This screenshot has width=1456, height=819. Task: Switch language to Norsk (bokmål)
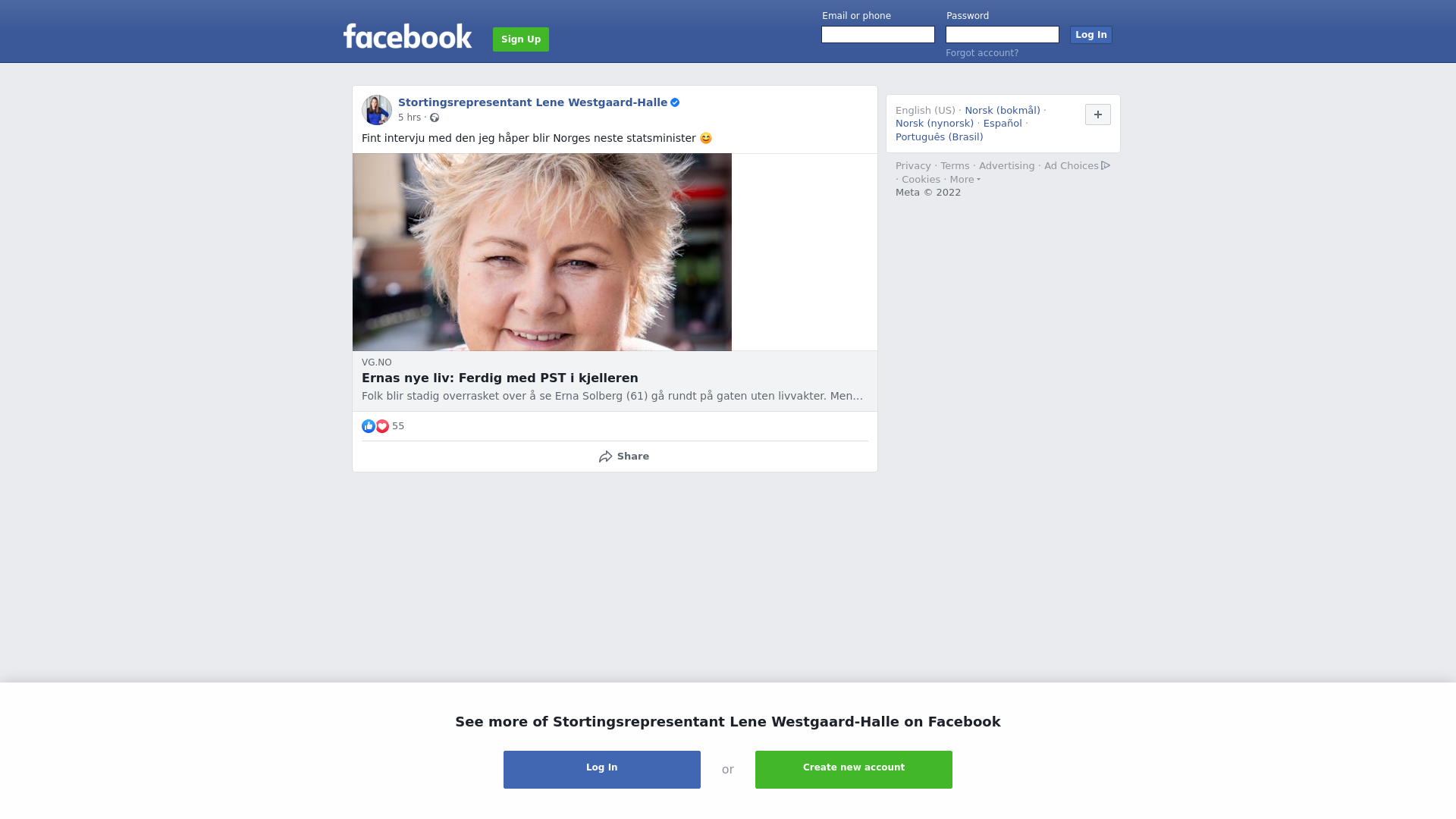click(1003, 111)
